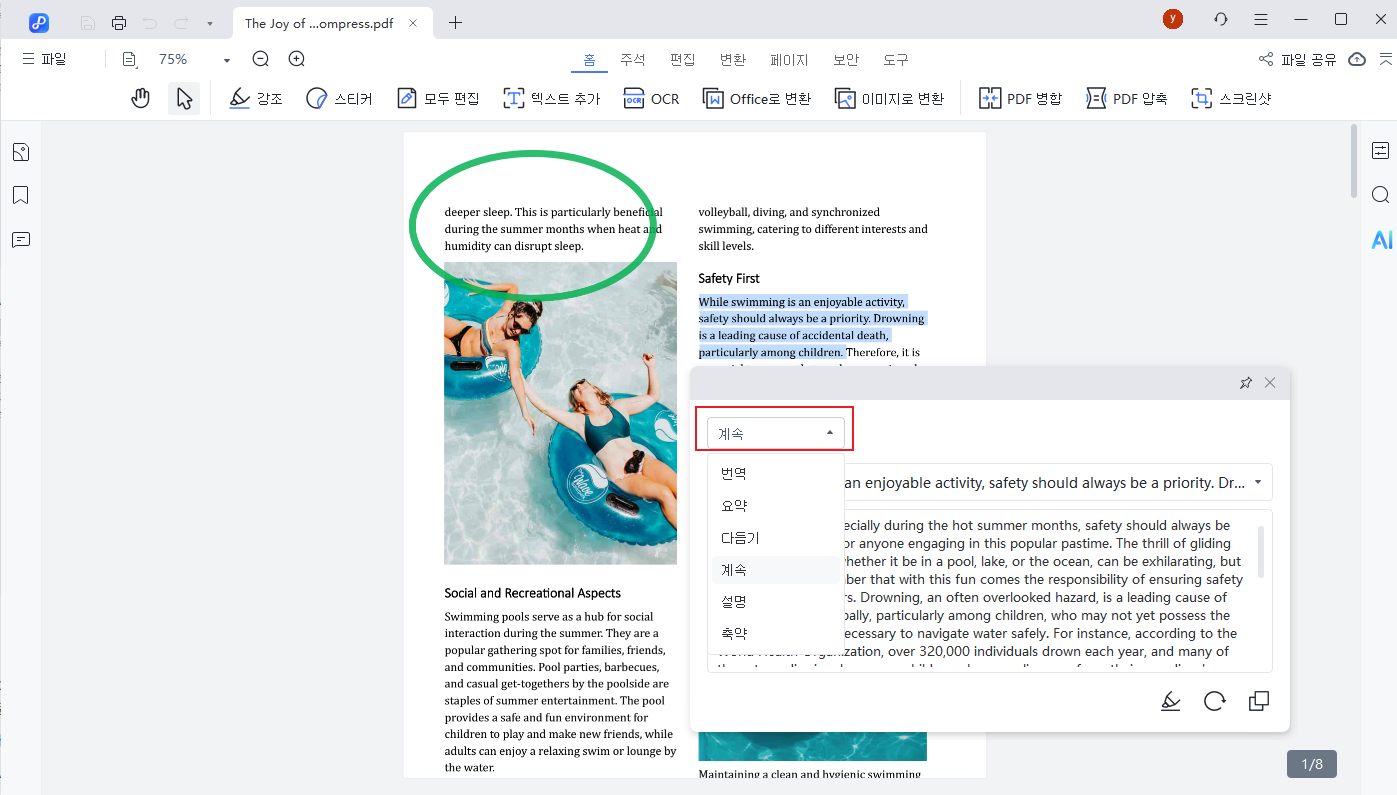The height and width of the screenshot is (795, 1397).
Task: Click the AI result text scrollbar
Action: pos(1260,552)
